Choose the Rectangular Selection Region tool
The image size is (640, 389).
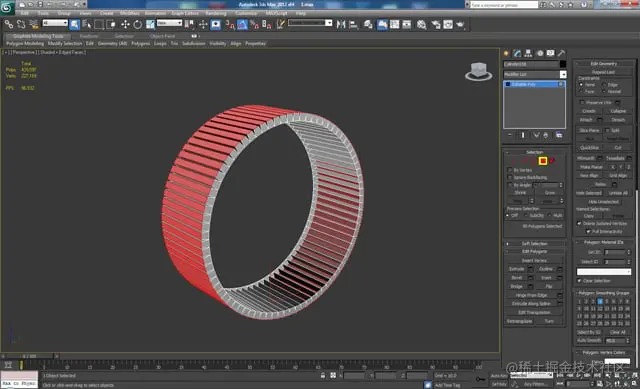pyautogui.click(x=99, y=24)
